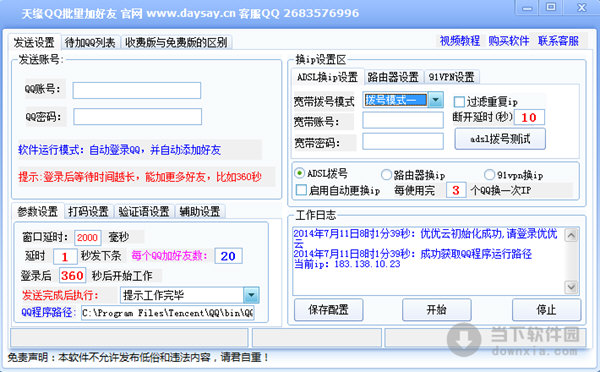
Task: Click the QQ程序路径 path field
Action: pos(168,313)
